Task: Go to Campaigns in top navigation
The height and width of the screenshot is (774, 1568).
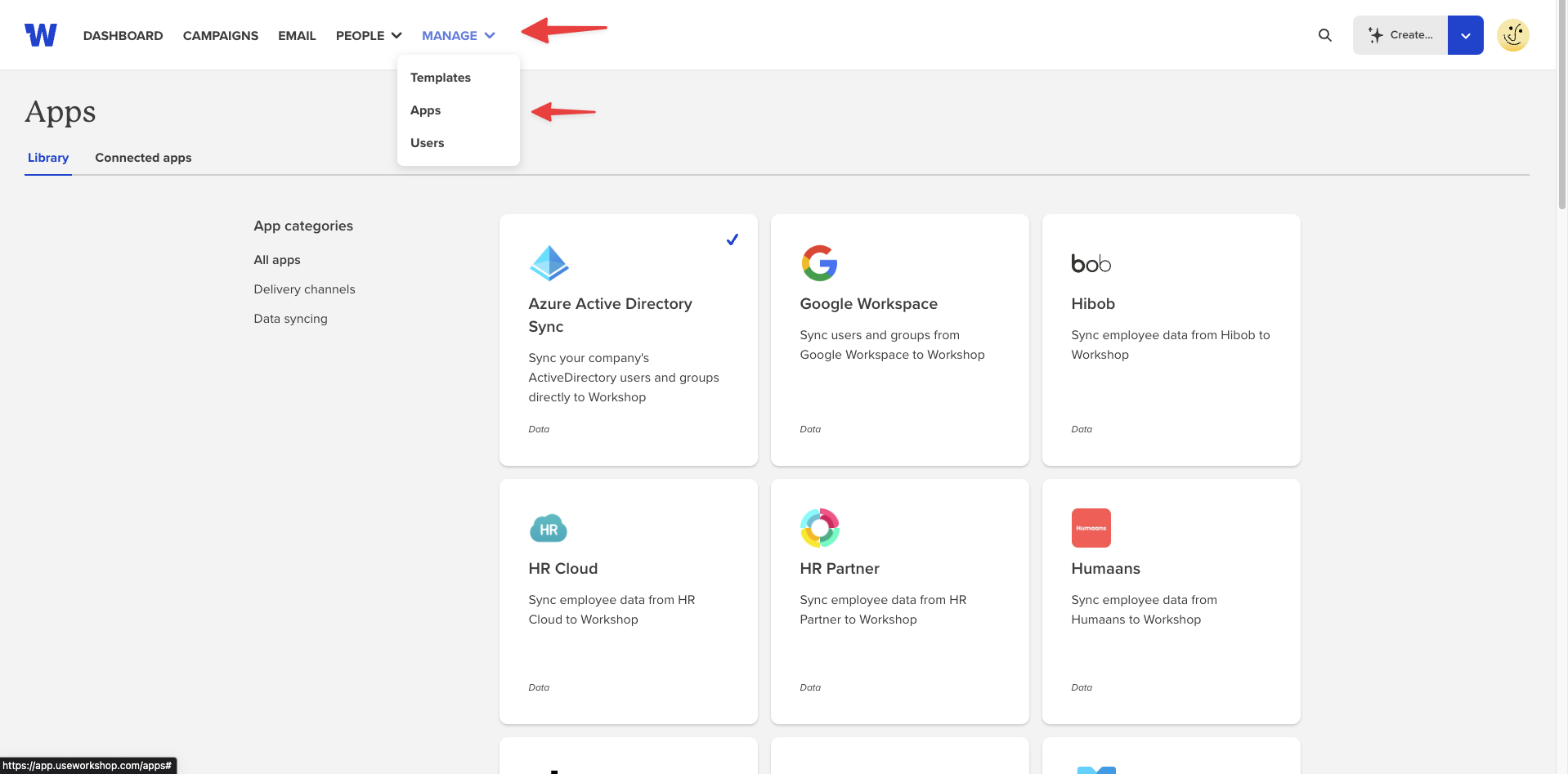Action: click(x=221, y=36)
